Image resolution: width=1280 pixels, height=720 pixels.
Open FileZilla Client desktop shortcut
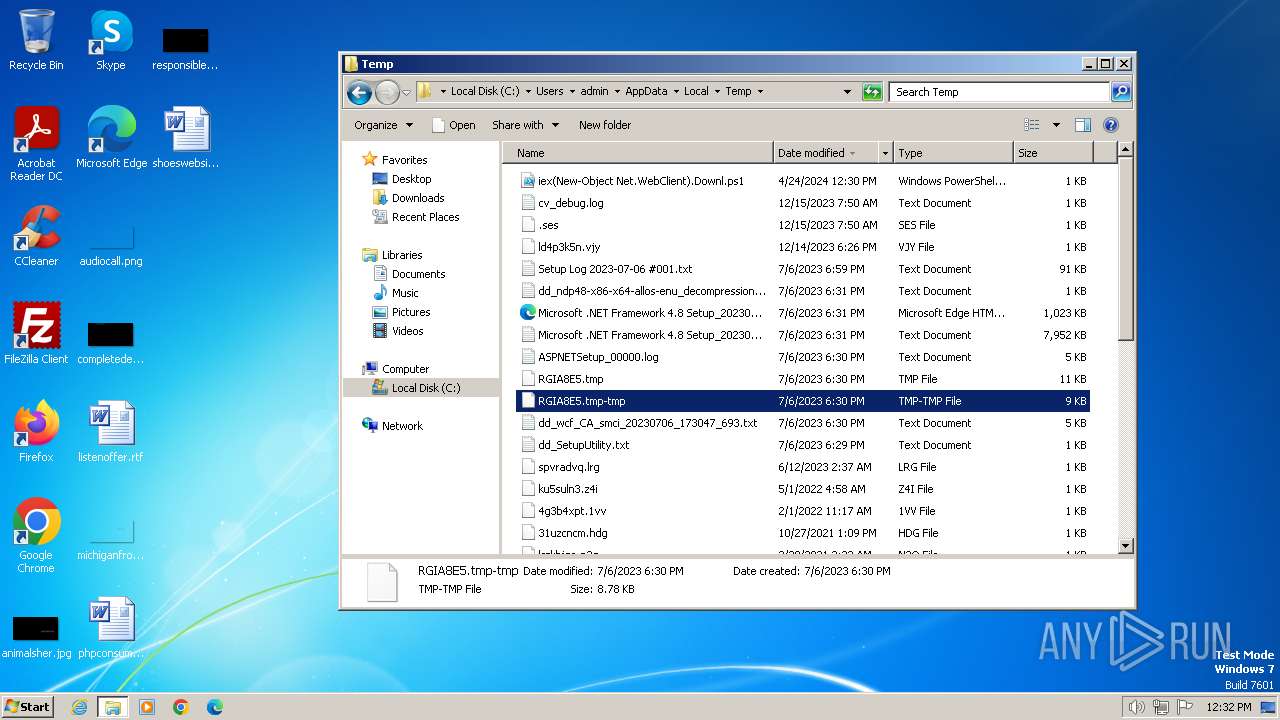point(36,334)
